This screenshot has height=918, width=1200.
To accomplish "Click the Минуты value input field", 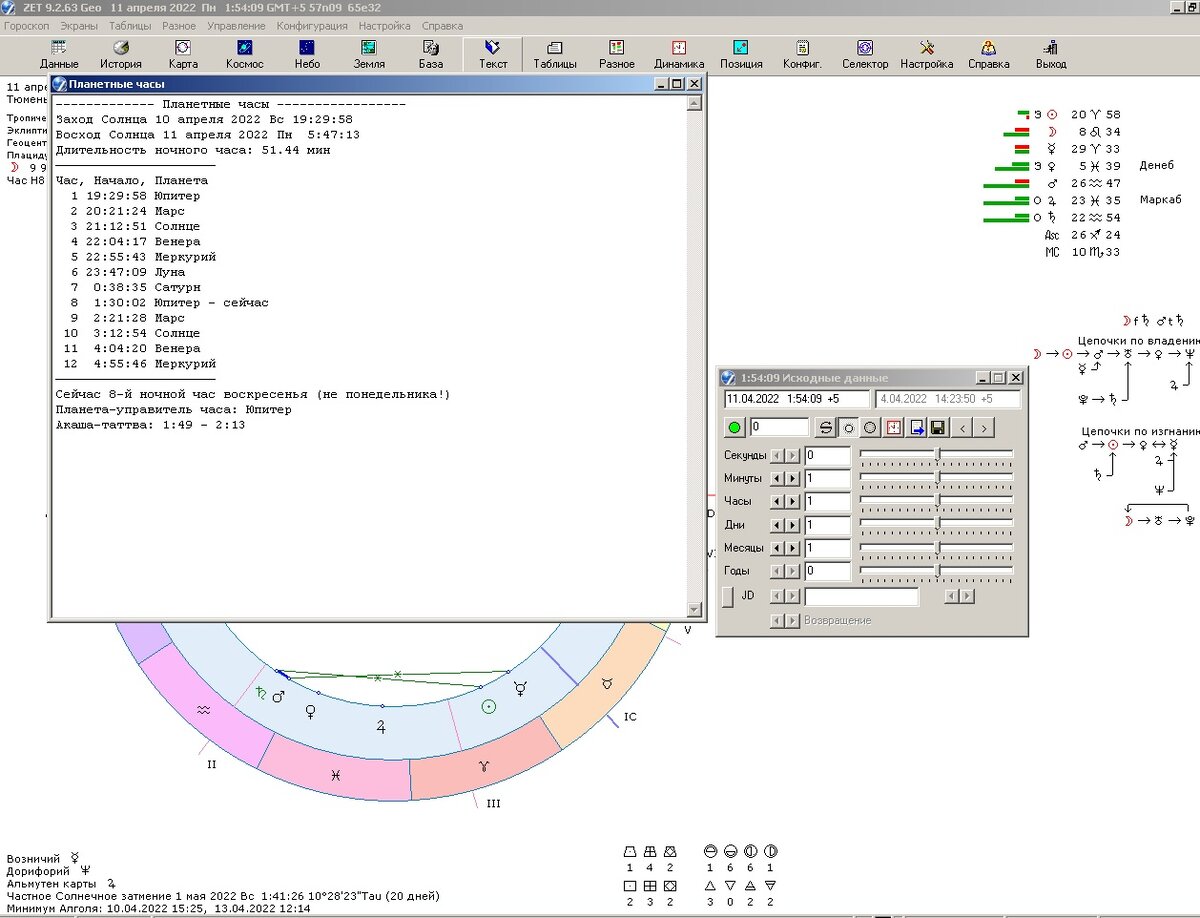I will click(827, 479).
